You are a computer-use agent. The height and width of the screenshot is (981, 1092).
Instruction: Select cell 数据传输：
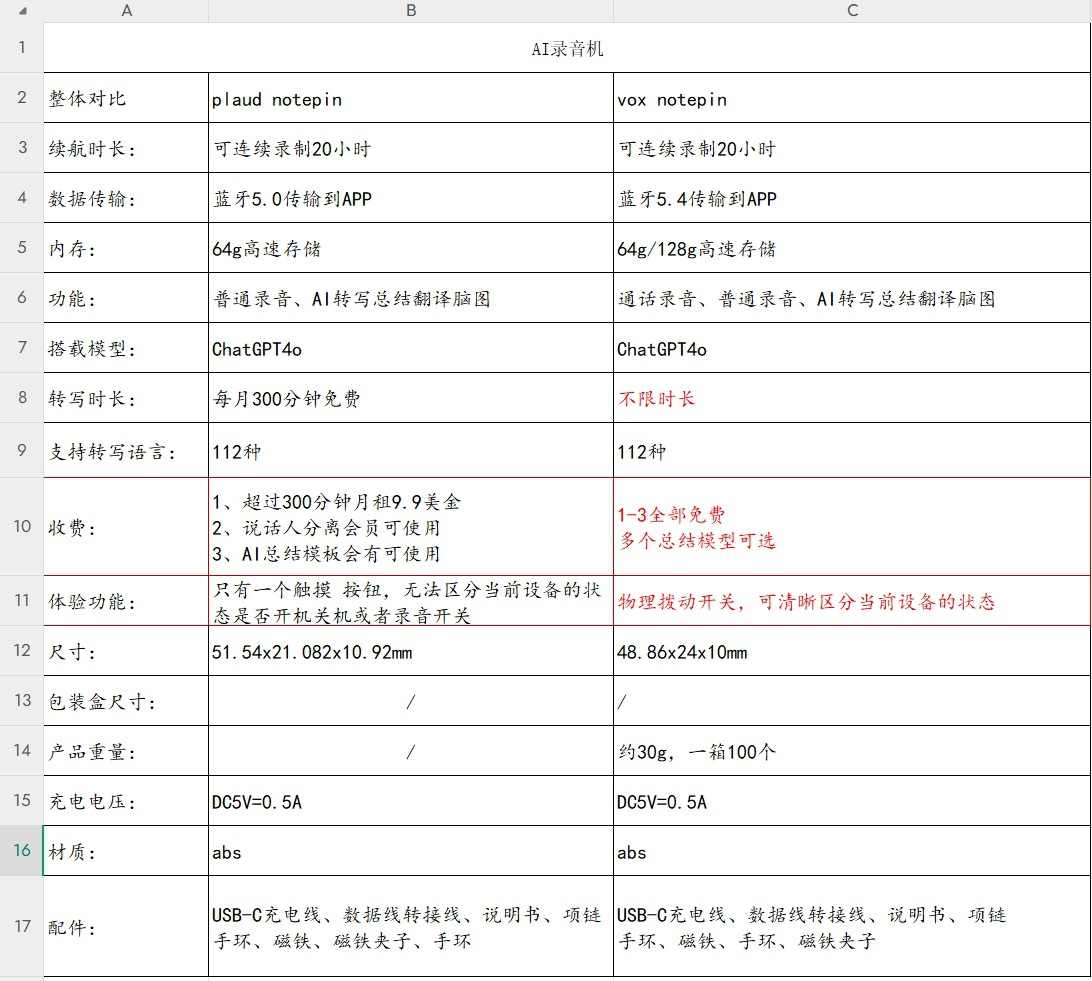pyautogui.click(x=126, y=198)
